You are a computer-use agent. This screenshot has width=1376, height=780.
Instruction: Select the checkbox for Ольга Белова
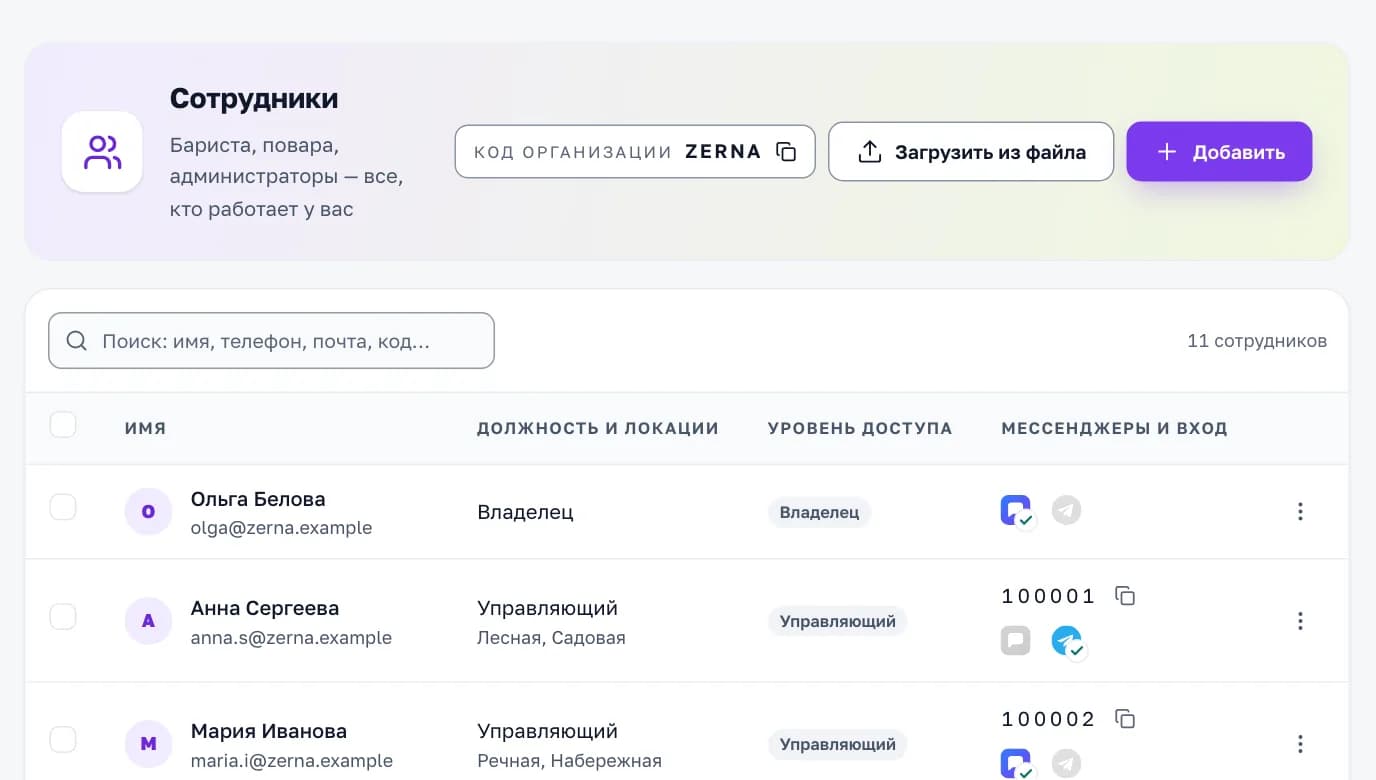pos(63,508)
